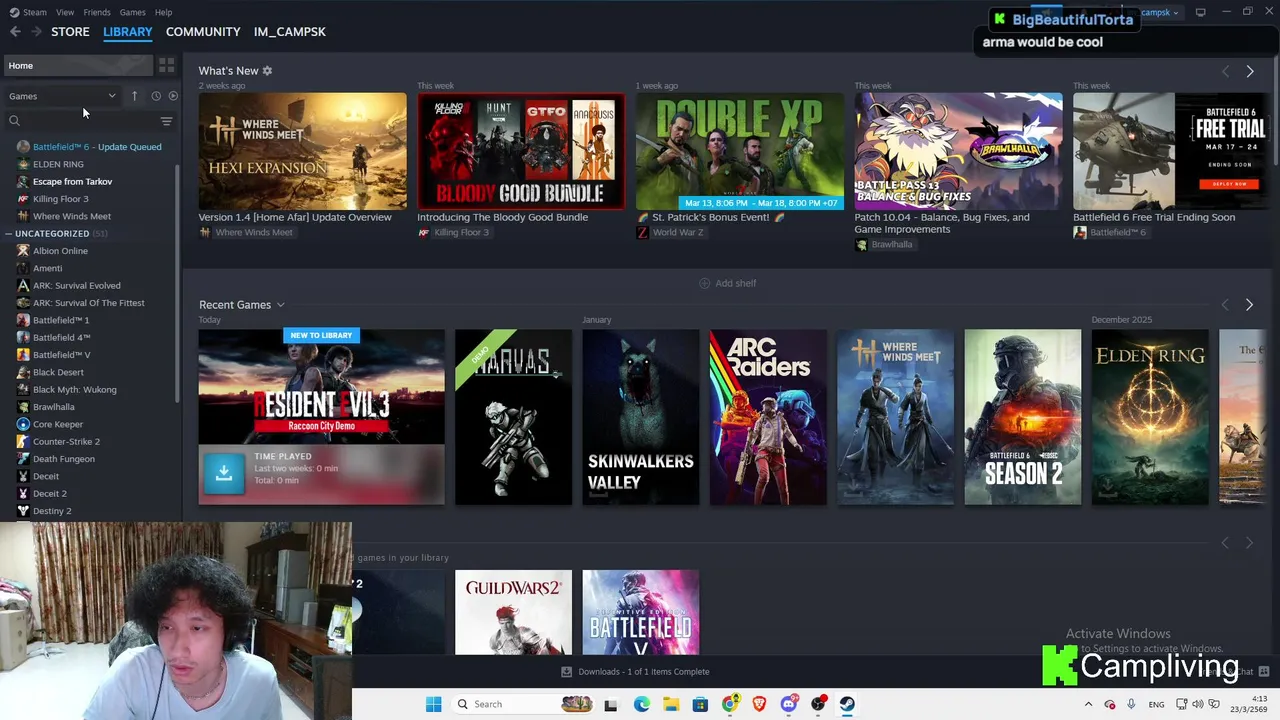The height and width of the screenshot is (720, 1280).
Task: Open OBS Studio from the taskbar
Action: 818,704
